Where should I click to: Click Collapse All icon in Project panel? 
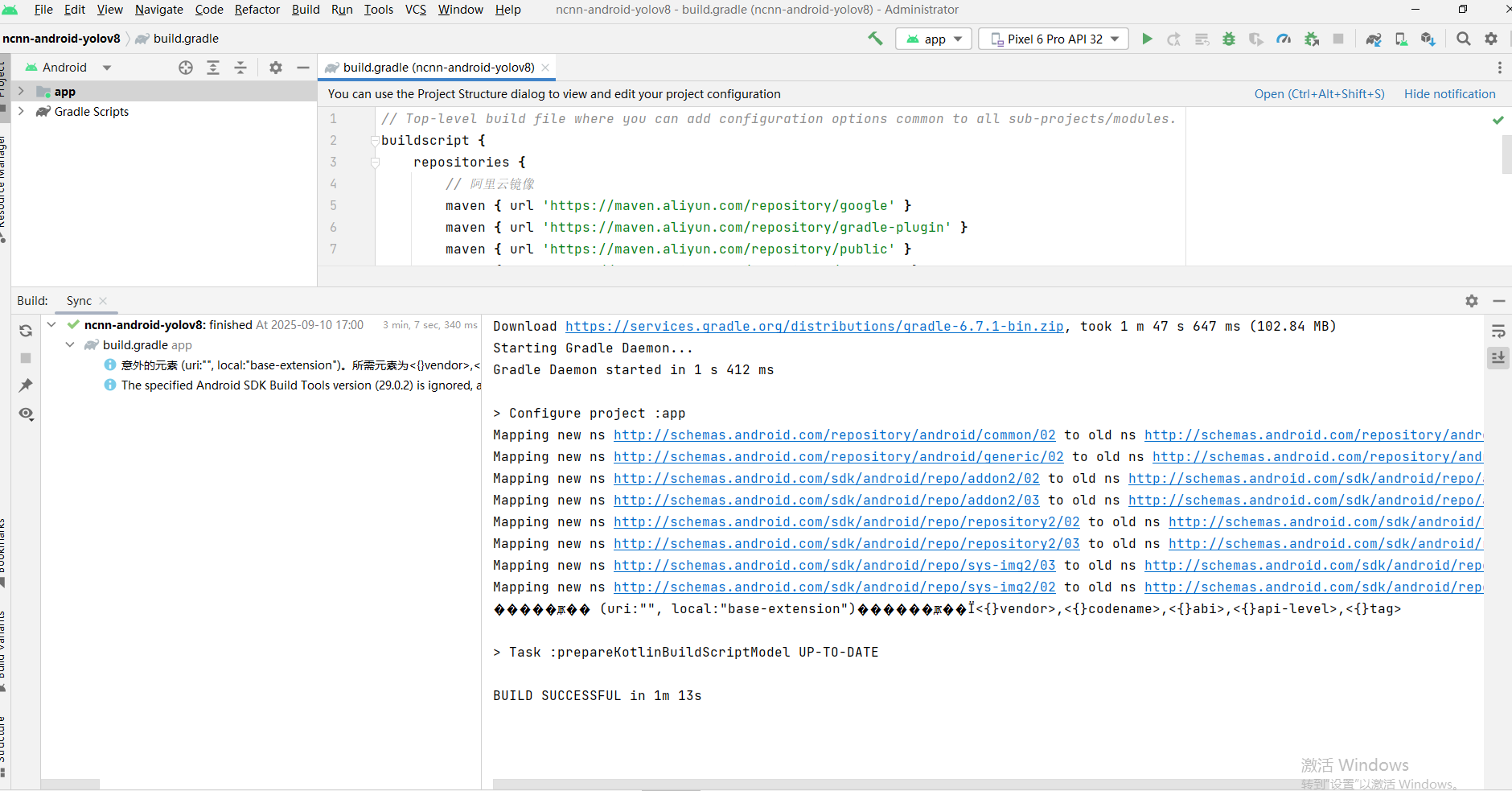pyautogui.click(x=240, y=68)
